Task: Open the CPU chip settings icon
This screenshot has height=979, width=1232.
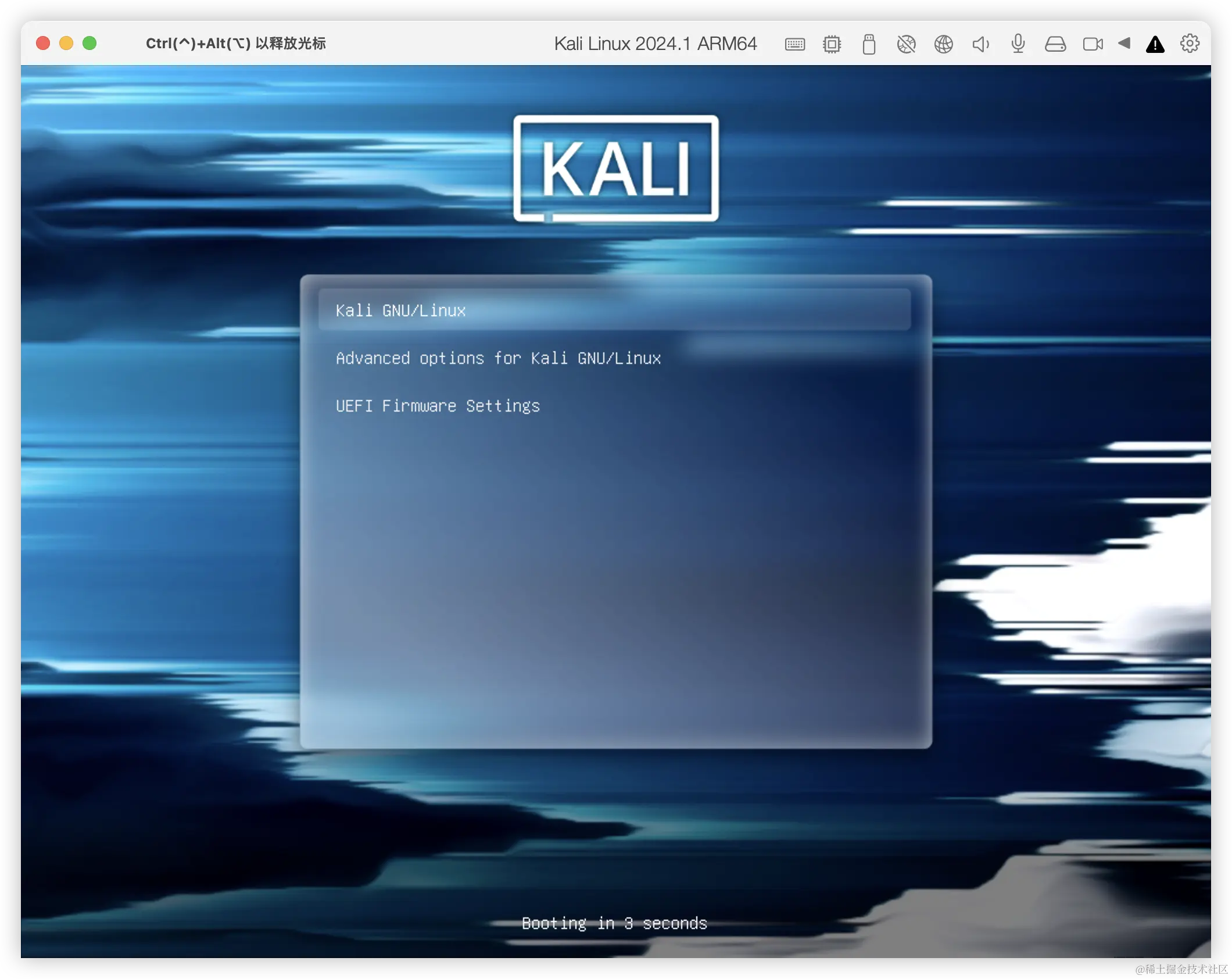Action: click(x=832, y=44)
